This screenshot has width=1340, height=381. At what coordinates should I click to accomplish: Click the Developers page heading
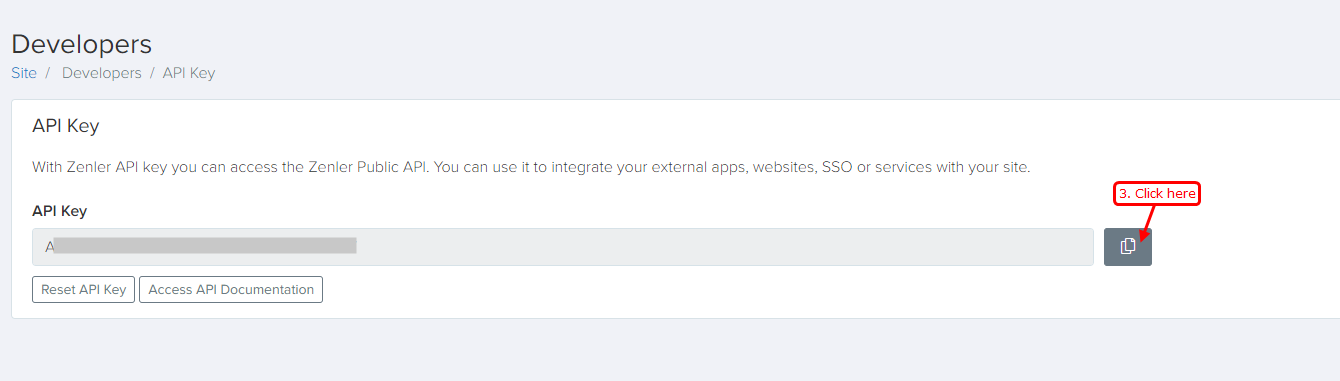click(81, 44)
